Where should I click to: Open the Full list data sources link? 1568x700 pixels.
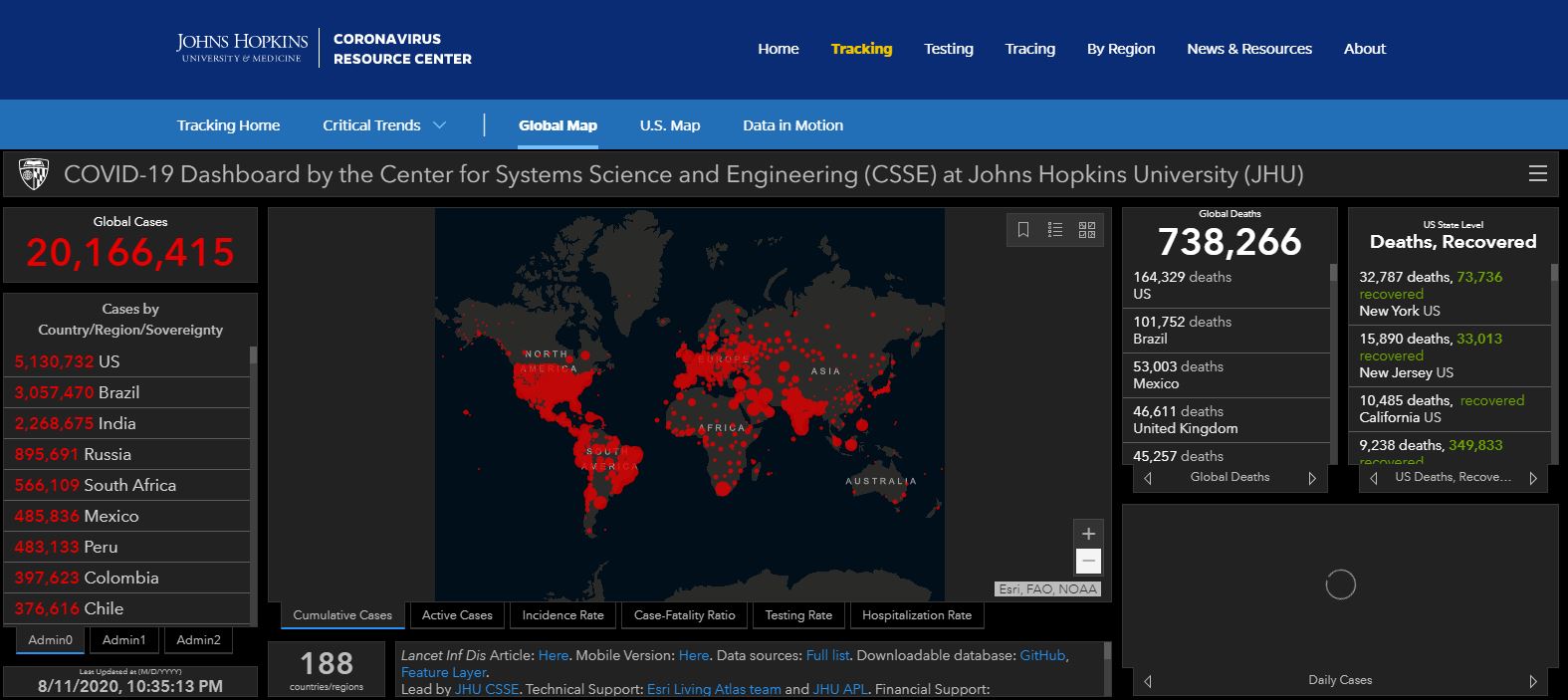point(827,655)
